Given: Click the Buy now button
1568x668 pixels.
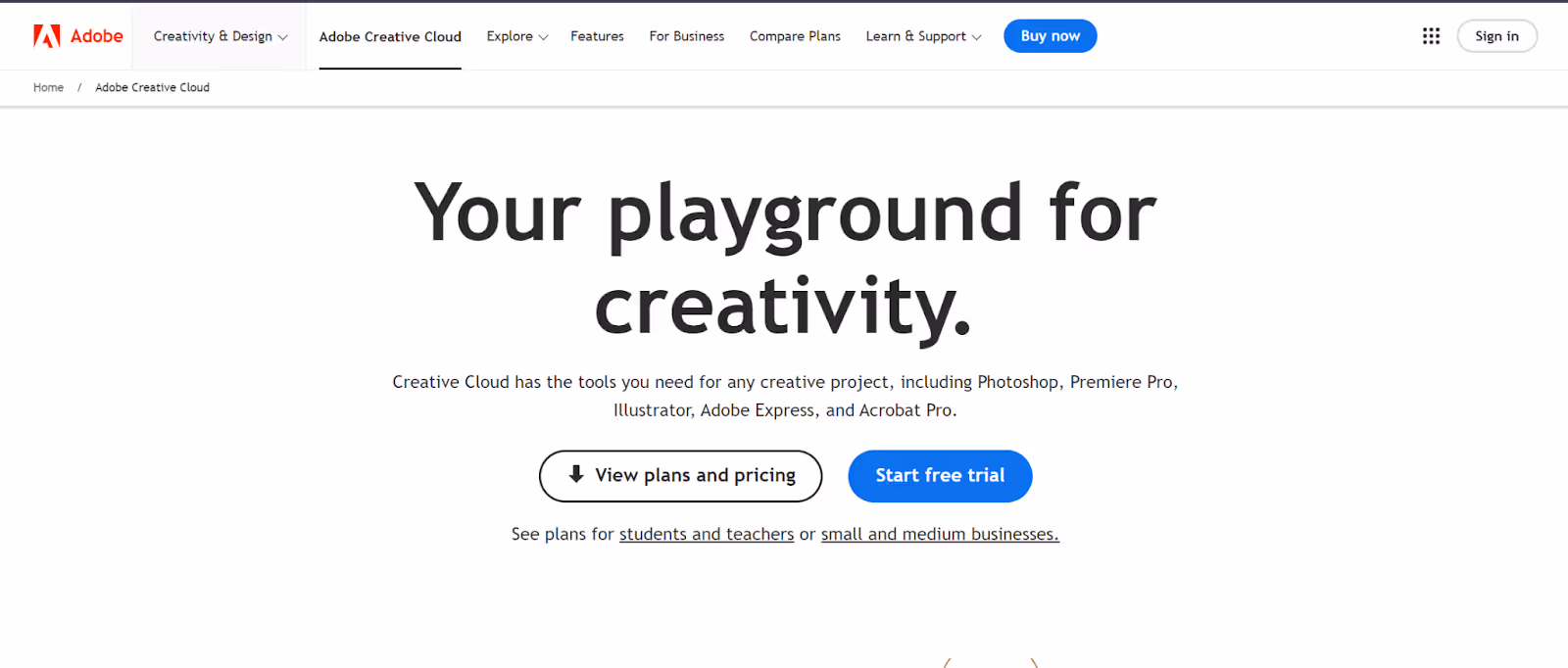Looking at the screenshot, I should click(x=1051, y=36).
